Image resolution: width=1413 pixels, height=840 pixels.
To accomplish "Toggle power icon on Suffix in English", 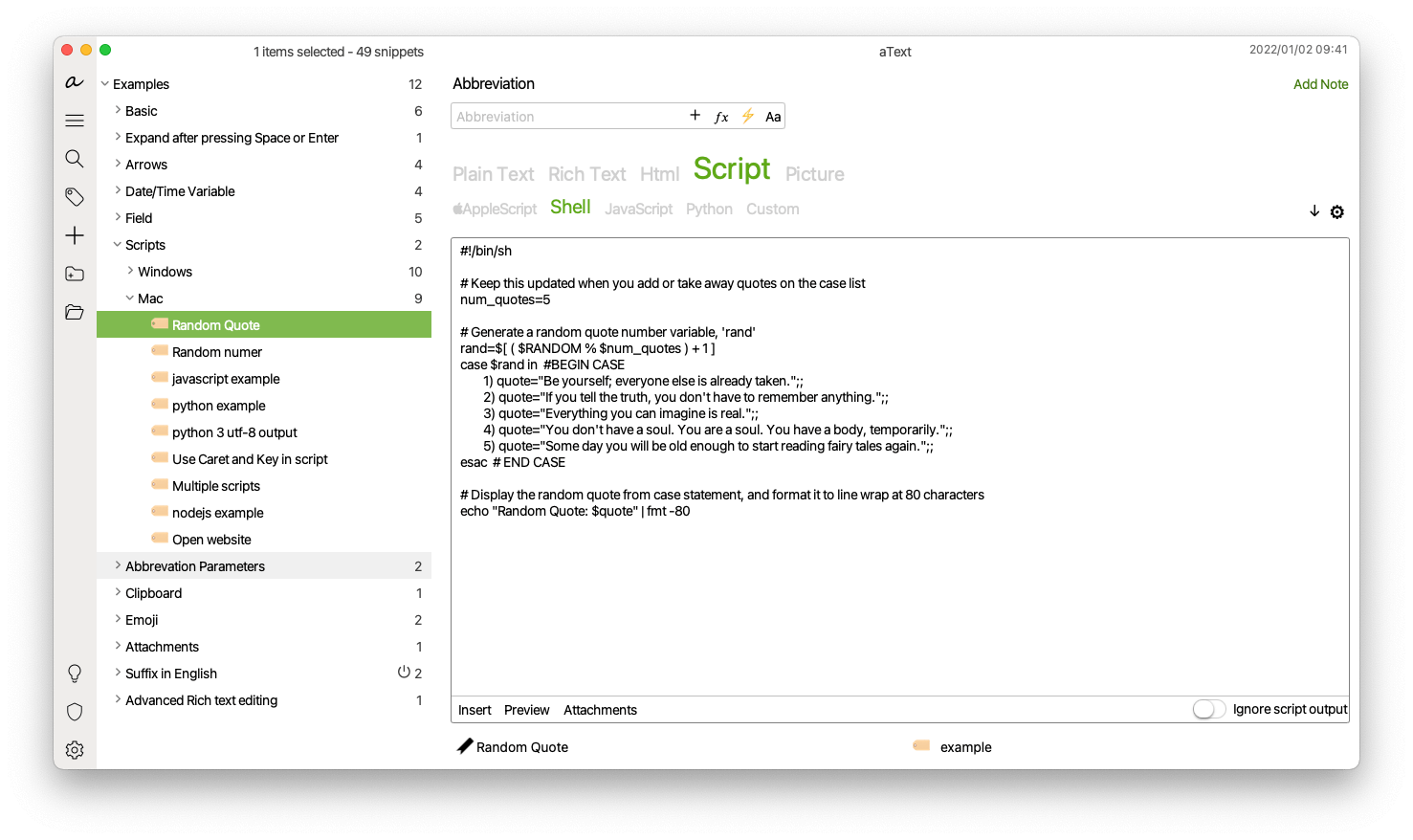I will pos(404,673).
